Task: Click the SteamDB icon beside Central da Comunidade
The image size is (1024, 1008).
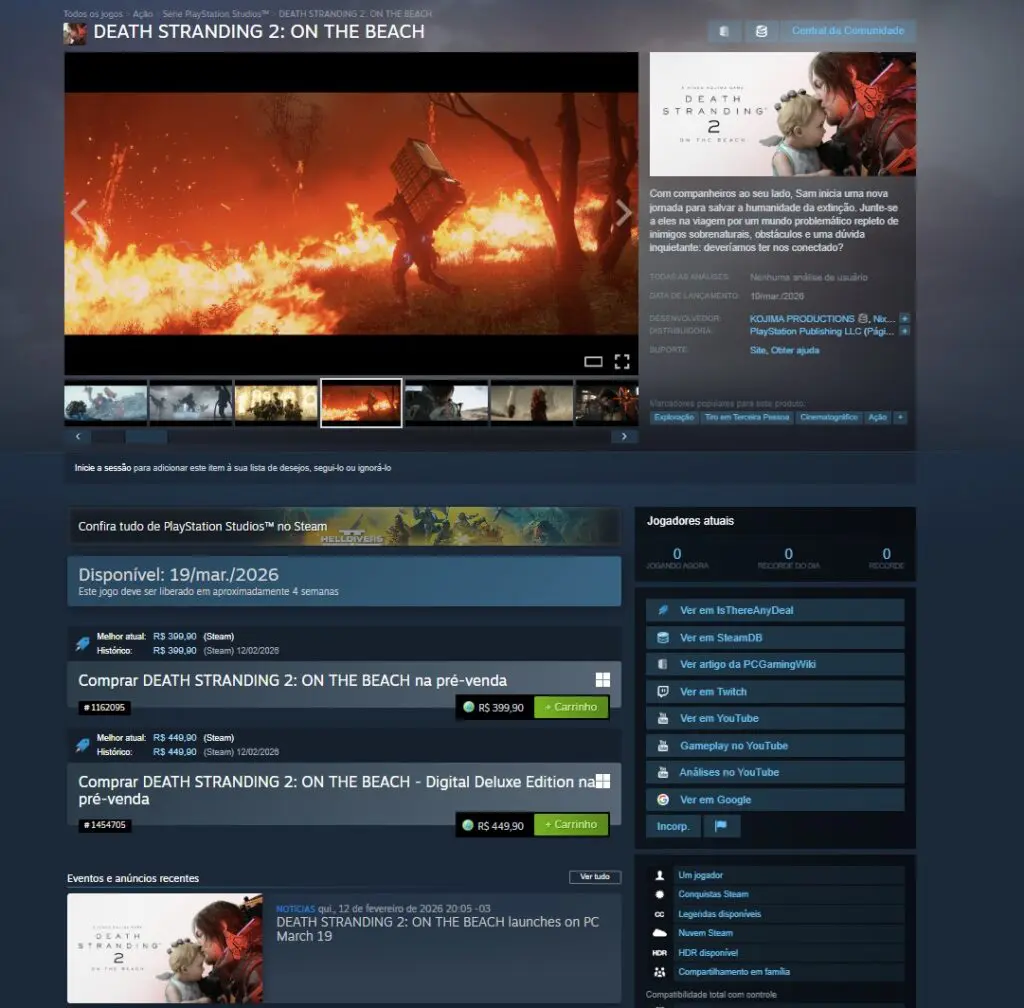Action: [761, 31]
